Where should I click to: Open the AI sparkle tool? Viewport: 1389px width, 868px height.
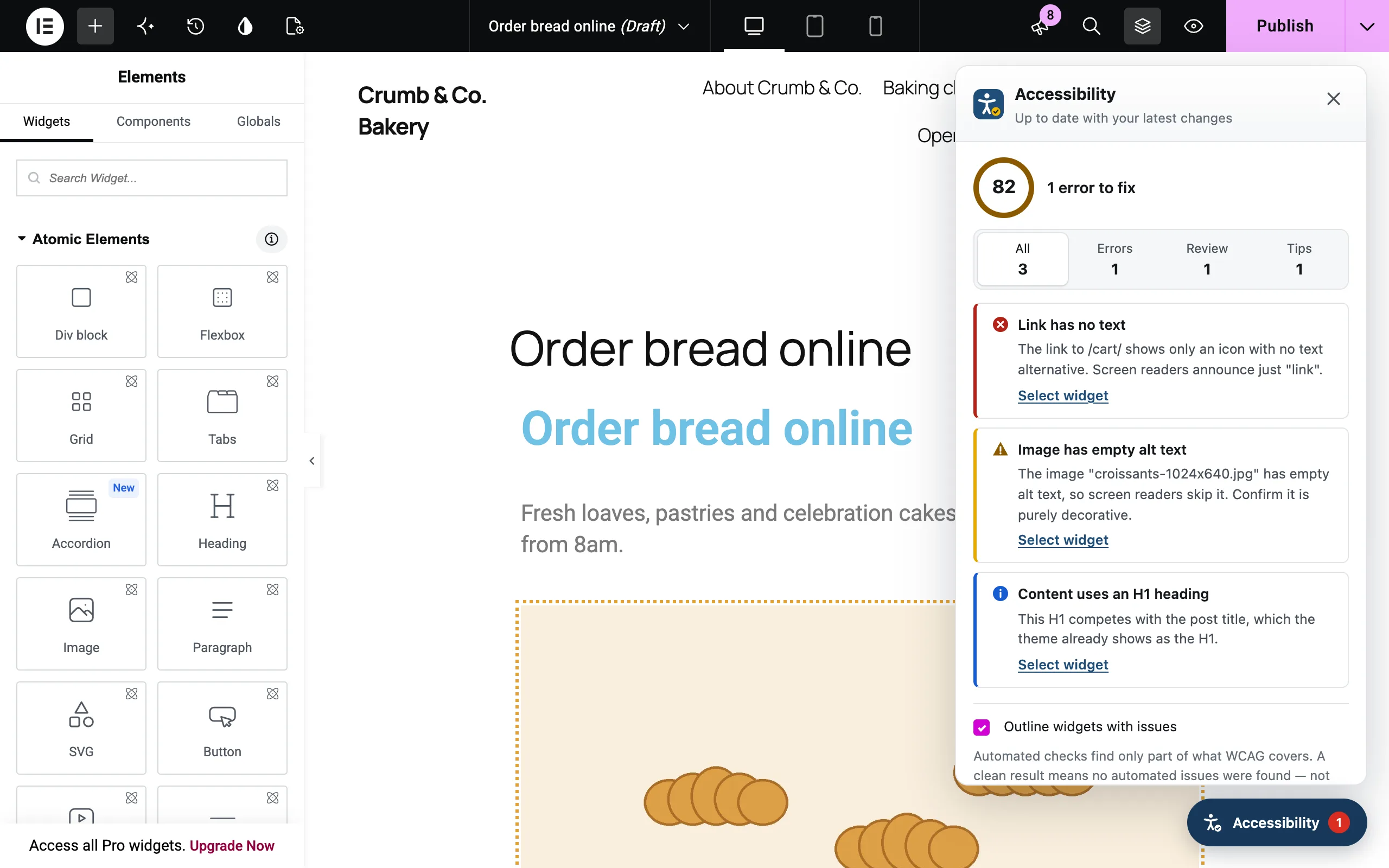(145, 26)
